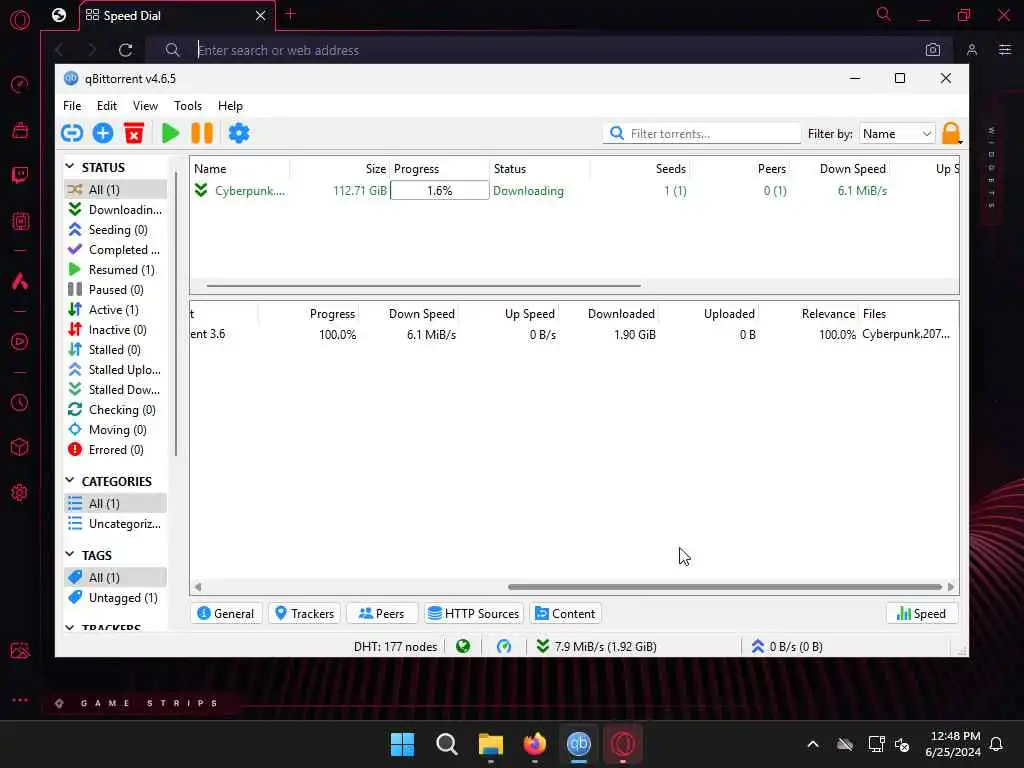This screenshot has height=768, width=1024.
Task: Collapse the CATEGORIES section
Action: click(70, 481)
